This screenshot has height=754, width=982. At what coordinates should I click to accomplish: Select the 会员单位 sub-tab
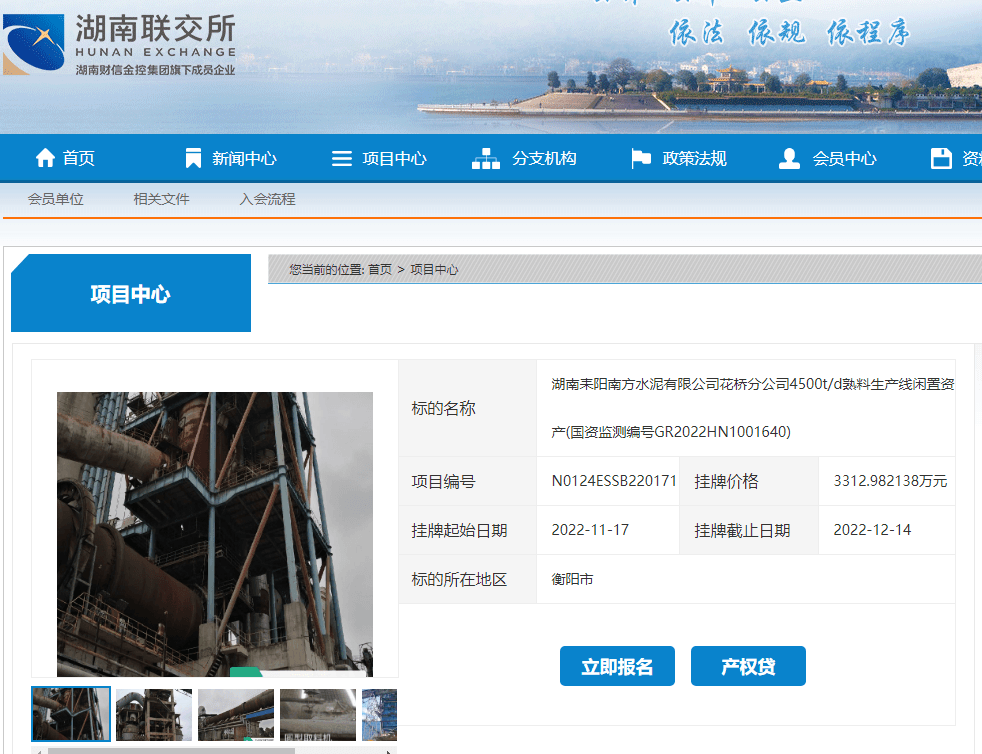(x=56, y=199)
